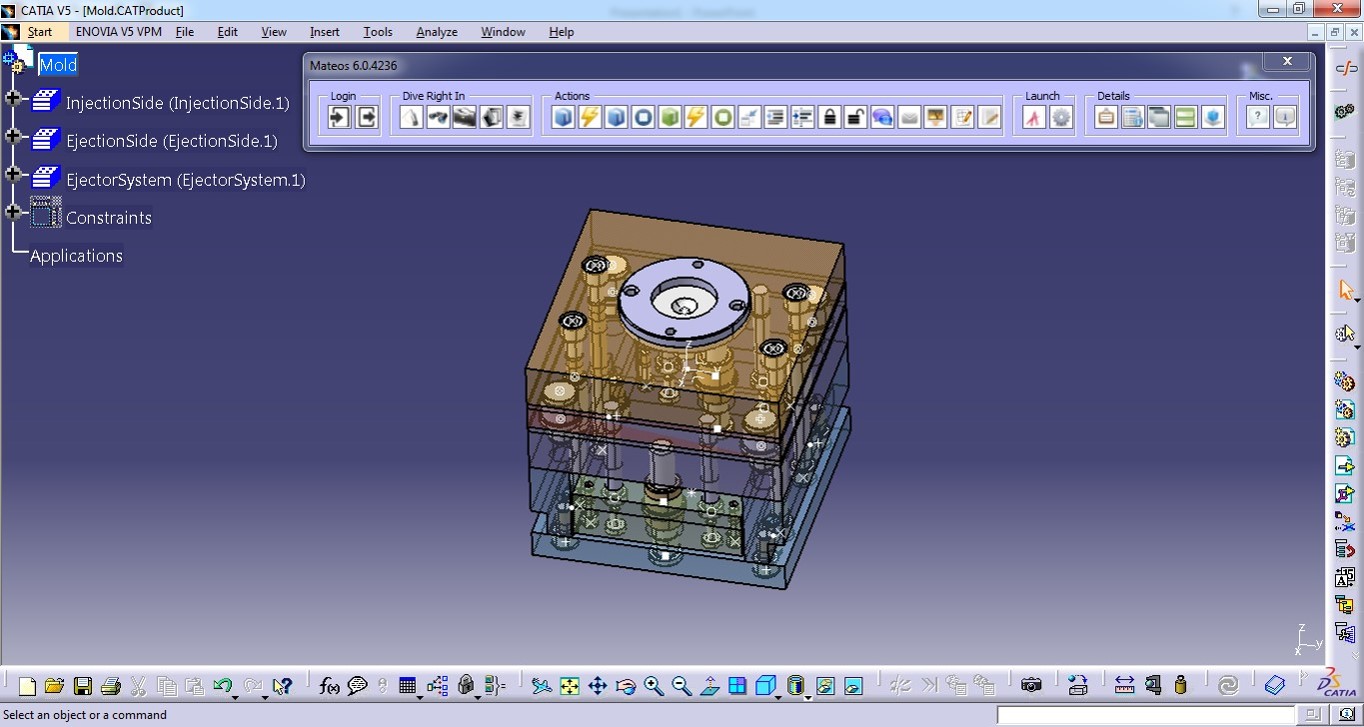
Task: Open the Insert menu
Action: point(324,32)
